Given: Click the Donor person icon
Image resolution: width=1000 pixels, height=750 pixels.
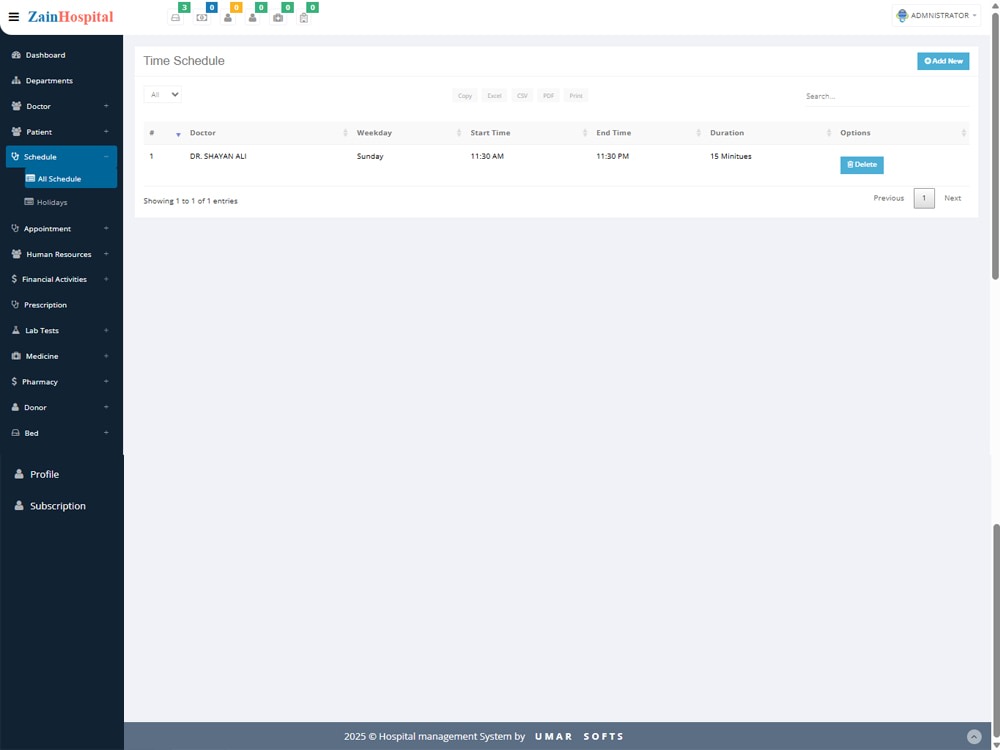Looking at the screenshot, I should (16, 407).
